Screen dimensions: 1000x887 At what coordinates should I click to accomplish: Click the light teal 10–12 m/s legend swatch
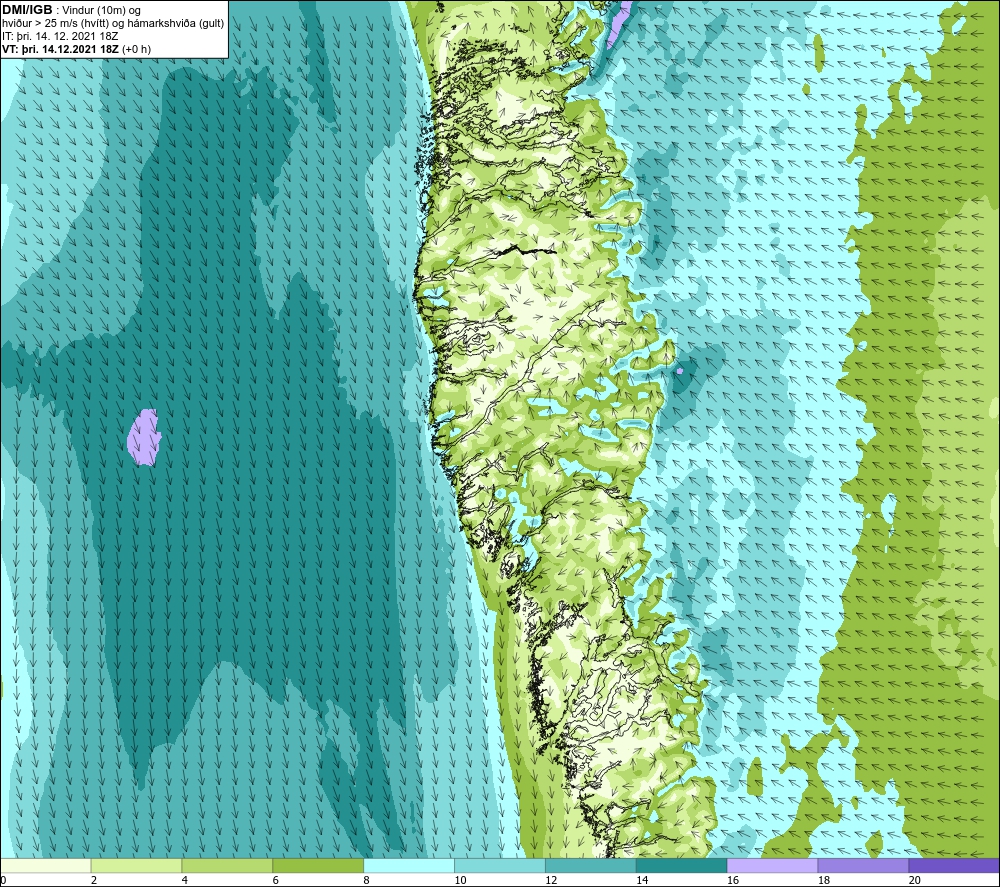pyautogui.click(x=500, y=865)
